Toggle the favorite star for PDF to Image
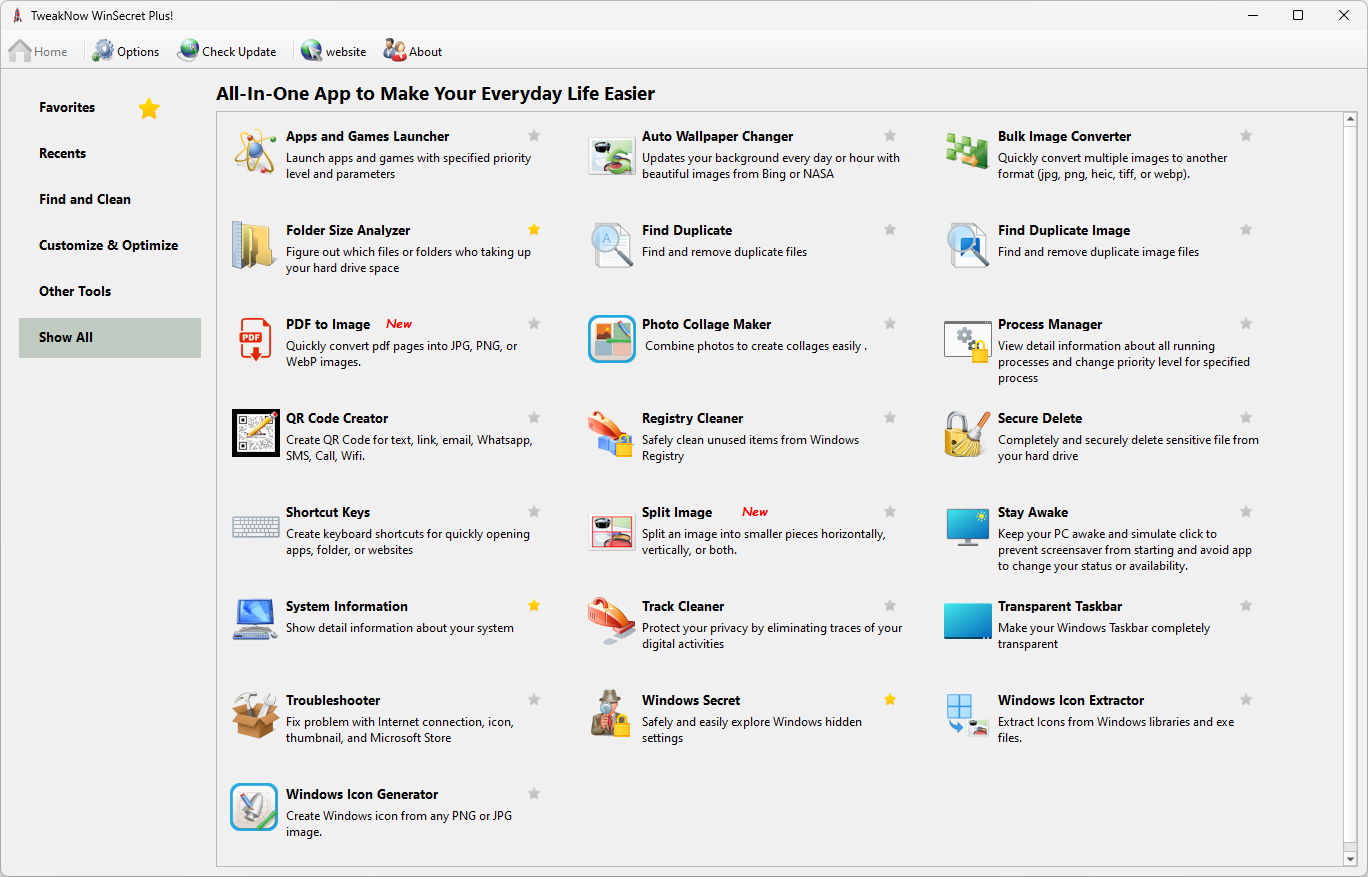Viewport: 1368px width, 877px height. pos(534,324)
